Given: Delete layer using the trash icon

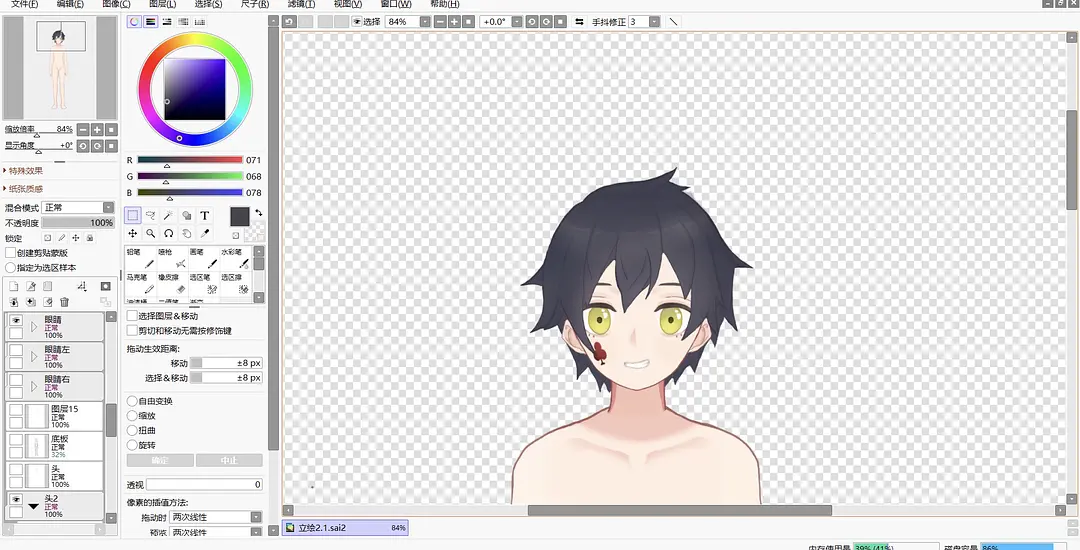Looking at the screenshot, I should point(65,302).
